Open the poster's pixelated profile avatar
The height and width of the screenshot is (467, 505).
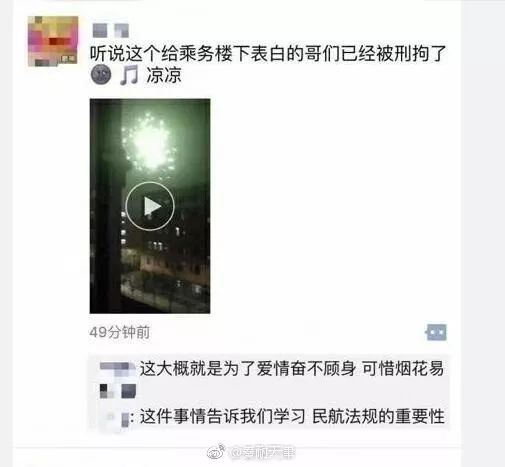coord(53,41)
